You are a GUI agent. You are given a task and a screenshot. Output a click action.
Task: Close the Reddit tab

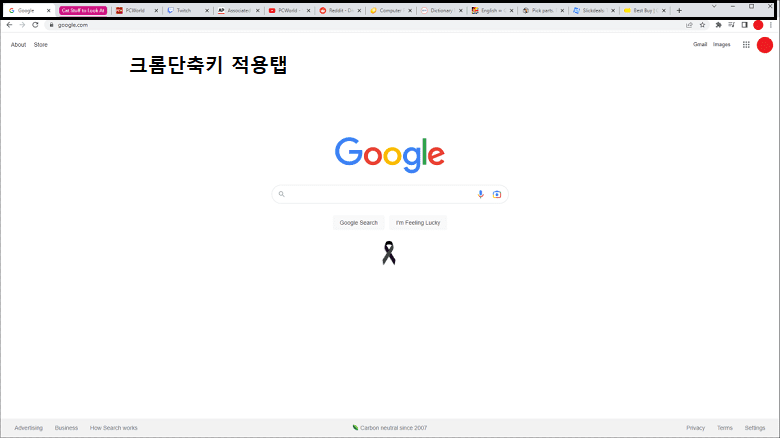tap(359, 10)
